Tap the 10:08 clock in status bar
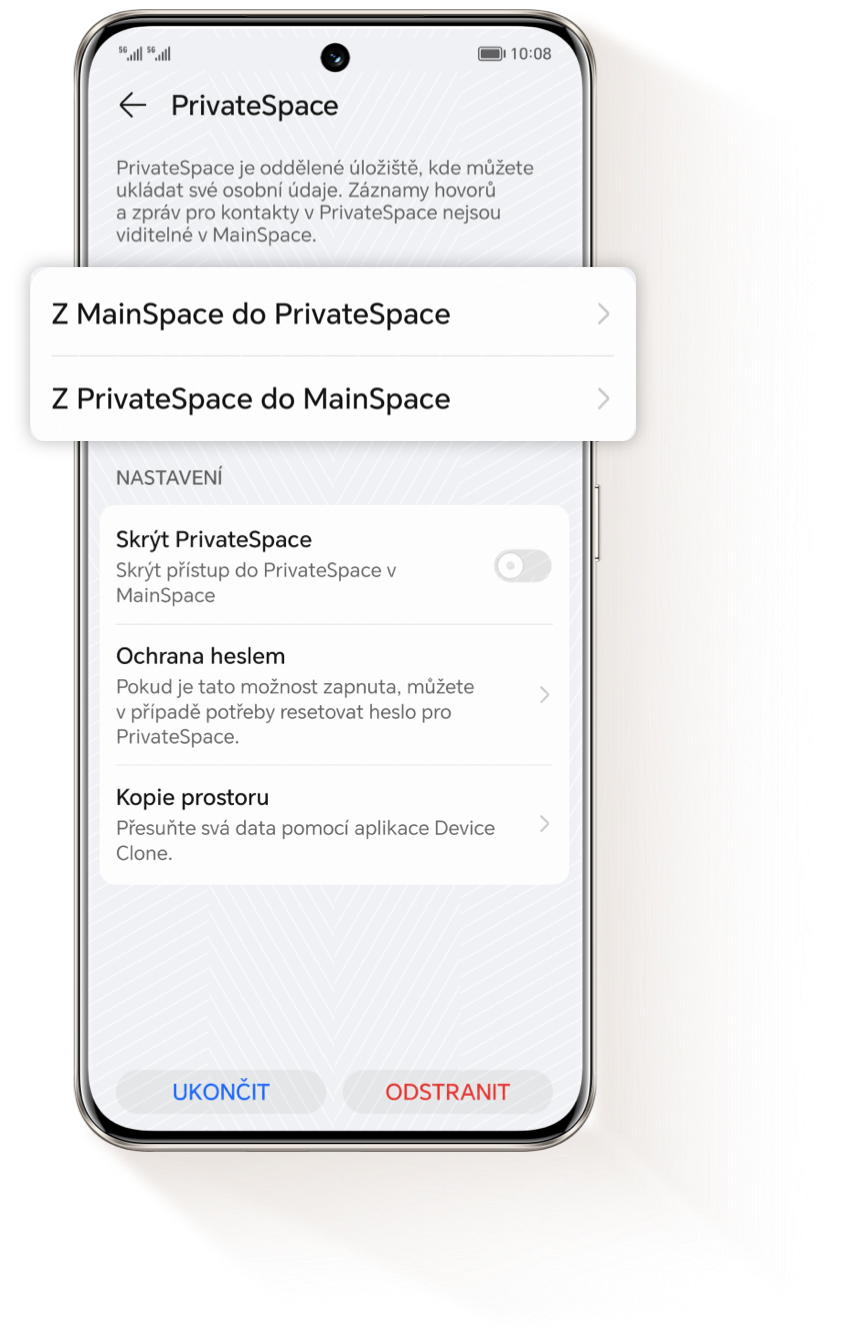The image size is (846, 1338). pyautogui.click(x=531, y=54)
